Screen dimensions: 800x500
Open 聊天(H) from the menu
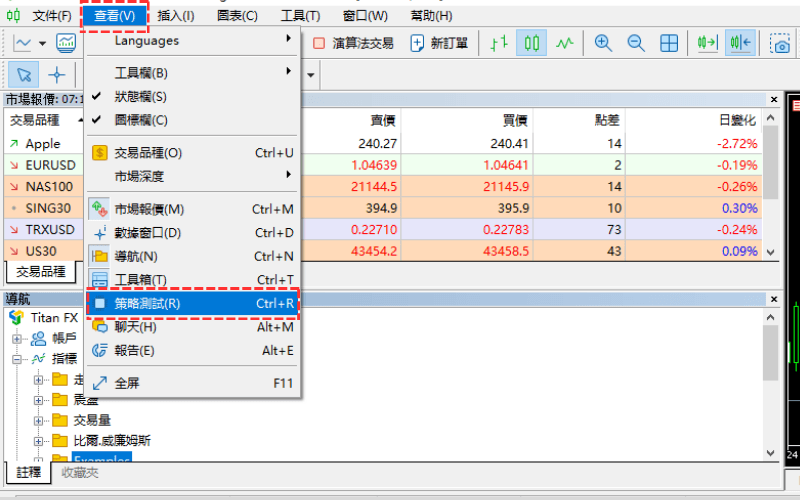pos(192,327)
